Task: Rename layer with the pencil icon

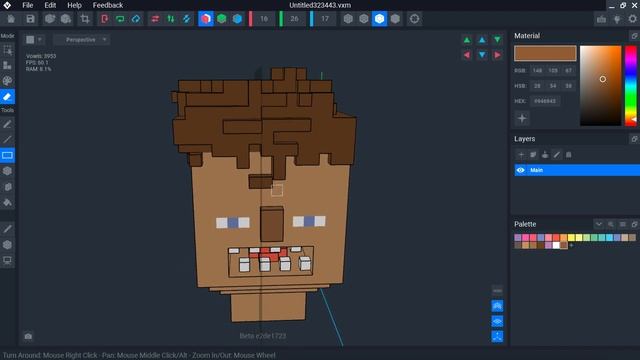Action: point(556,155)
